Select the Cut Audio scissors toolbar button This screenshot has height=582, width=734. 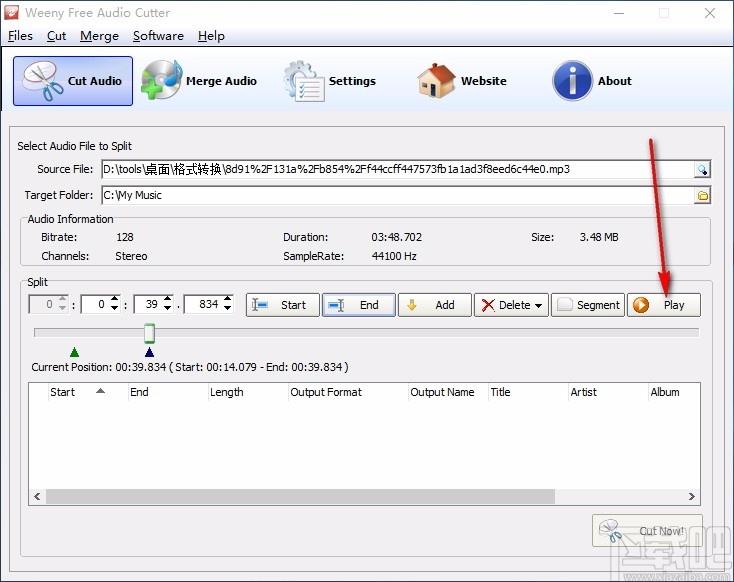(x=73, y=81)
